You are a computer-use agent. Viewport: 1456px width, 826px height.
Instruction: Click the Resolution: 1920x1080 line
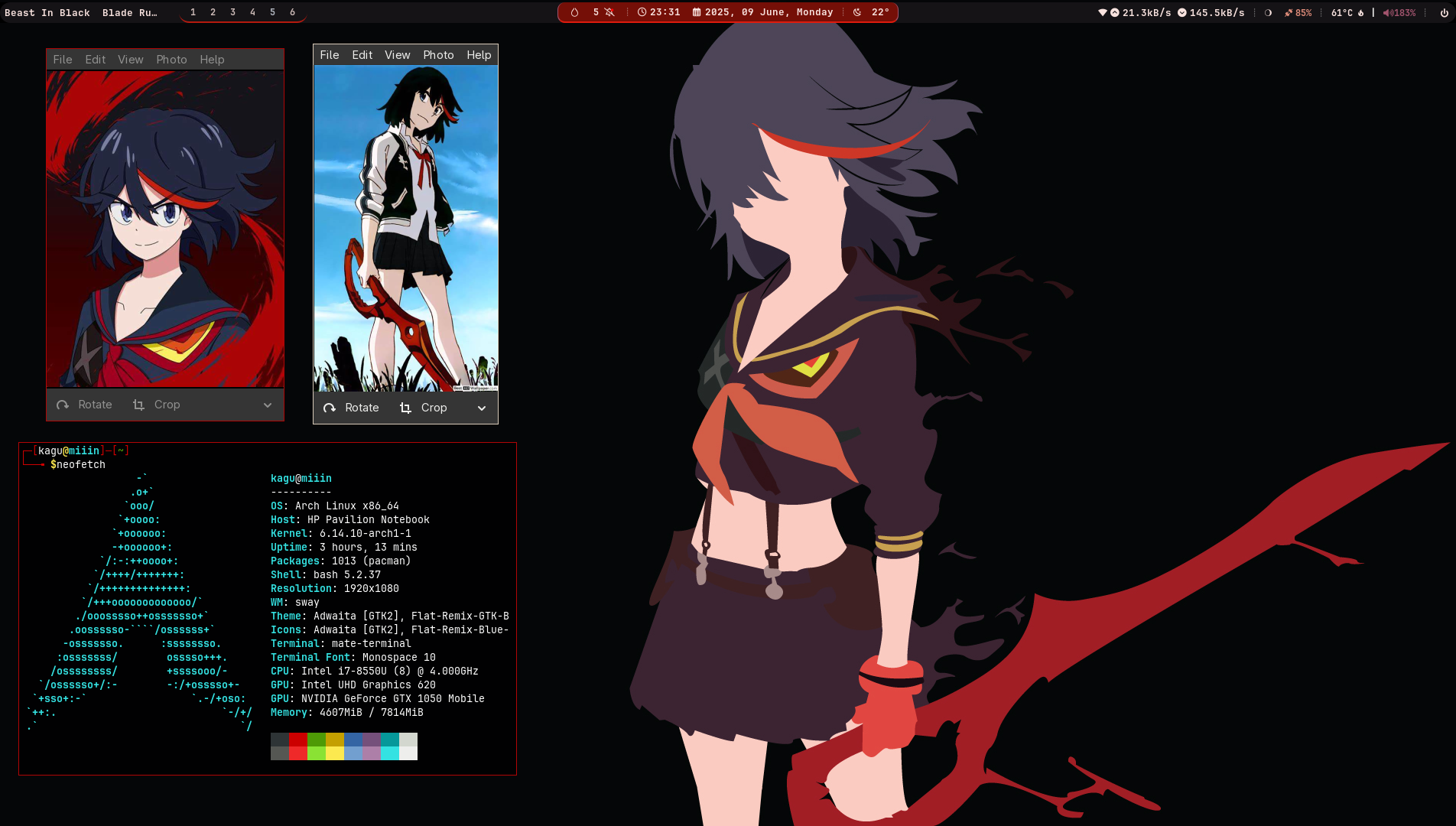[335, 588]
